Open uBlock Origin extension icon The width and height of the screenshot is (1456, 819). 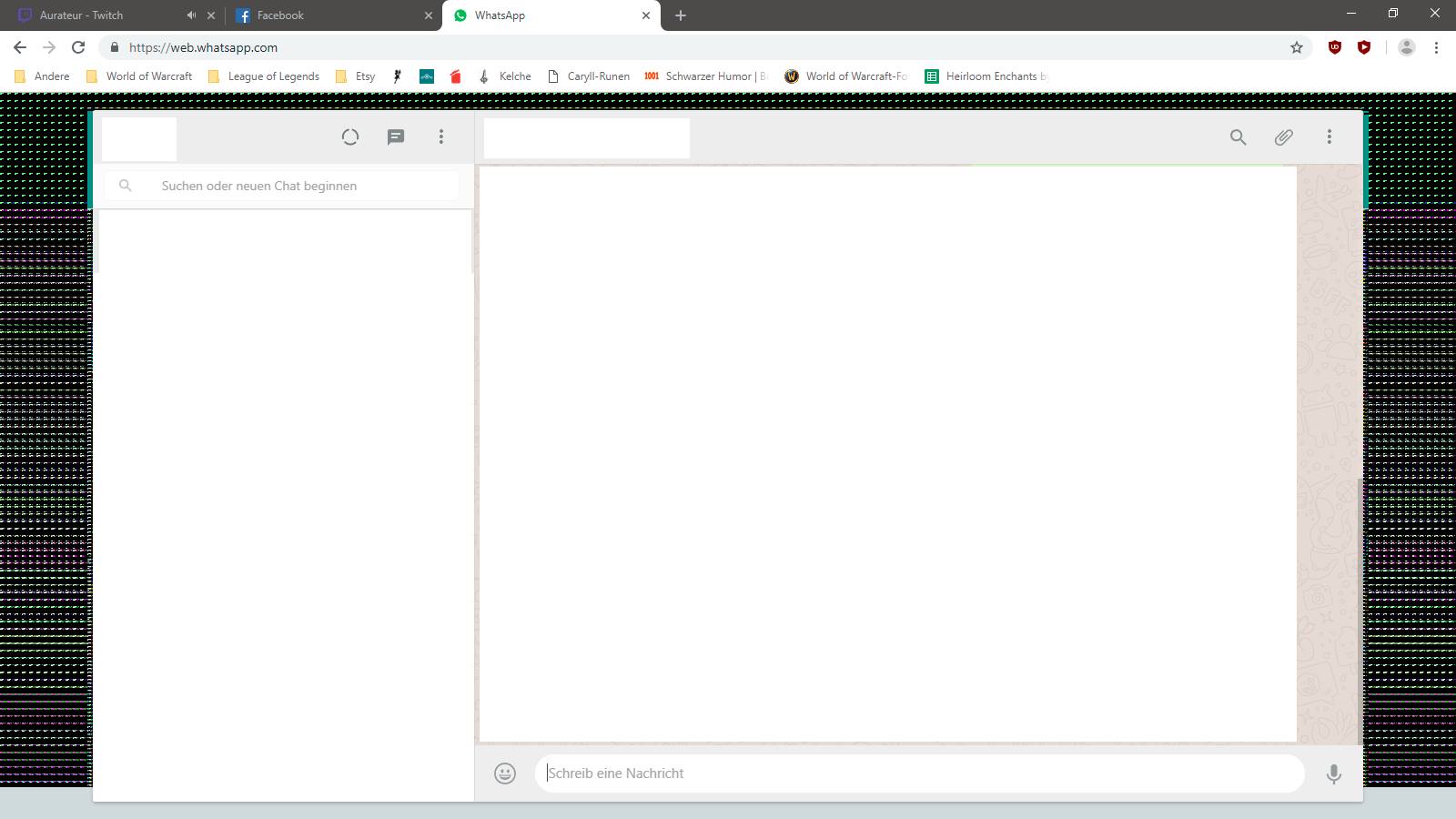[1335, 47]
